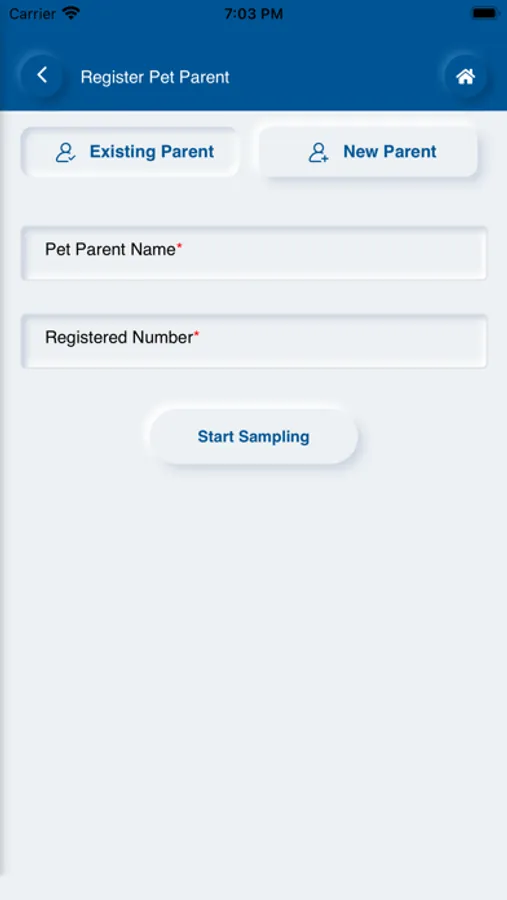This screenshot has width=507, height=900.
Task: Click the red asterisk beside Pet Parent Name
Action: tap(179, 246)
